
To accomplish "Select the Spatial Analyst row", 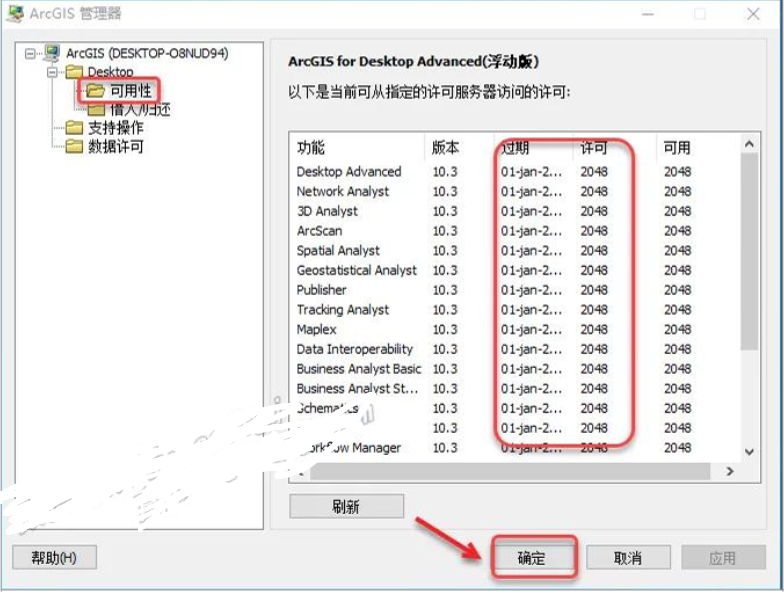I will pos(515,250).
